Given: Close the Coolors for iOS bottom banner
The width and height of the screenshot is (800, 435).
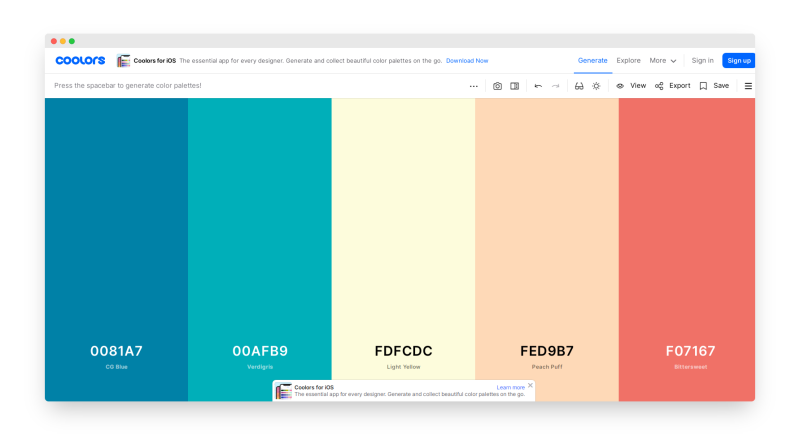Looking at the screenshot, I should coord(530,385).
